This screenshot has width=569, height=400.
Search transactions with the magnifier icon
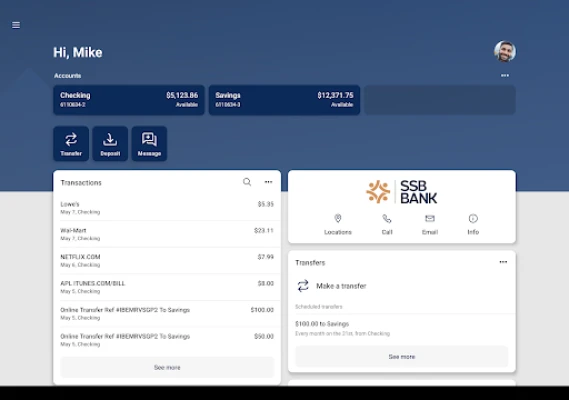(x=247, y=182)
